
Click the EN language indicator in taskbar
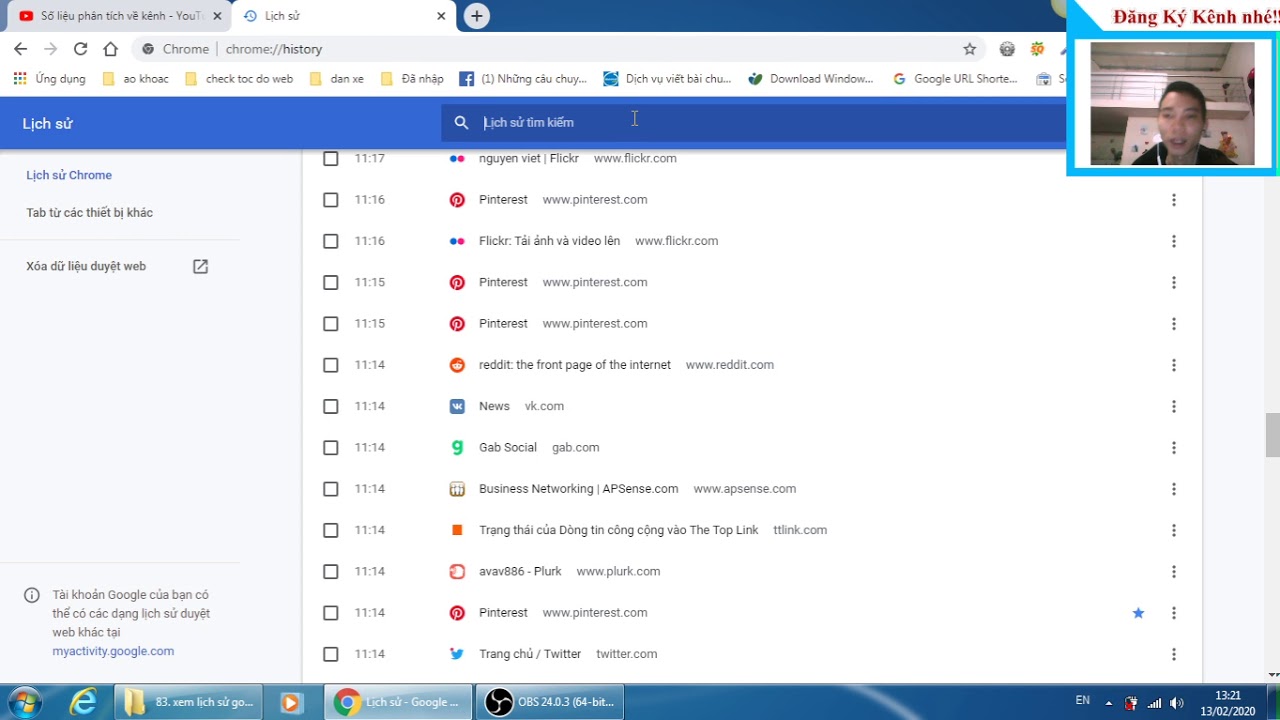[1083, 701]
